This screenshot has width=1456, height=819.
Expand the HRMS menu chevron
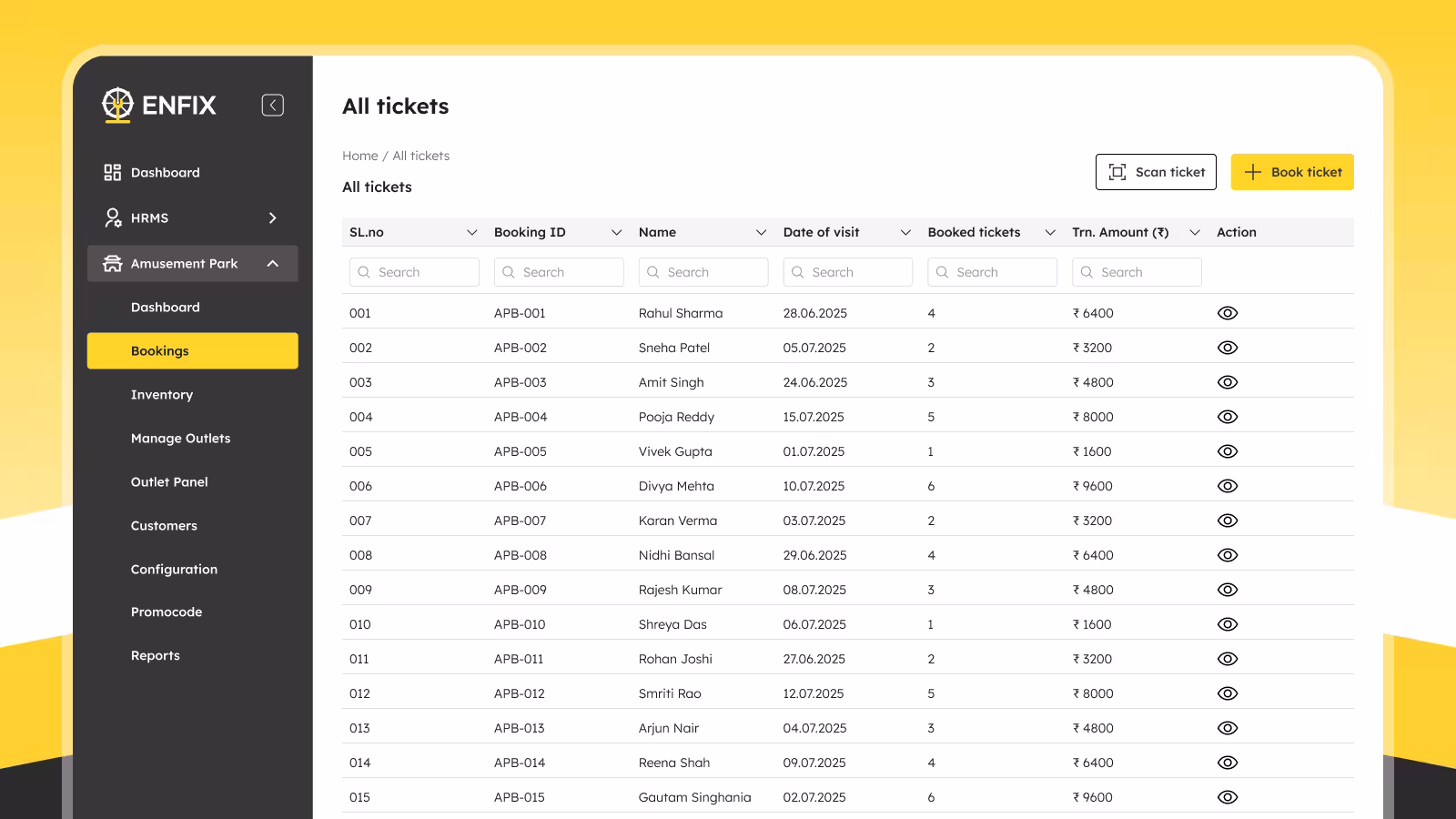click(x=272, y=217)
